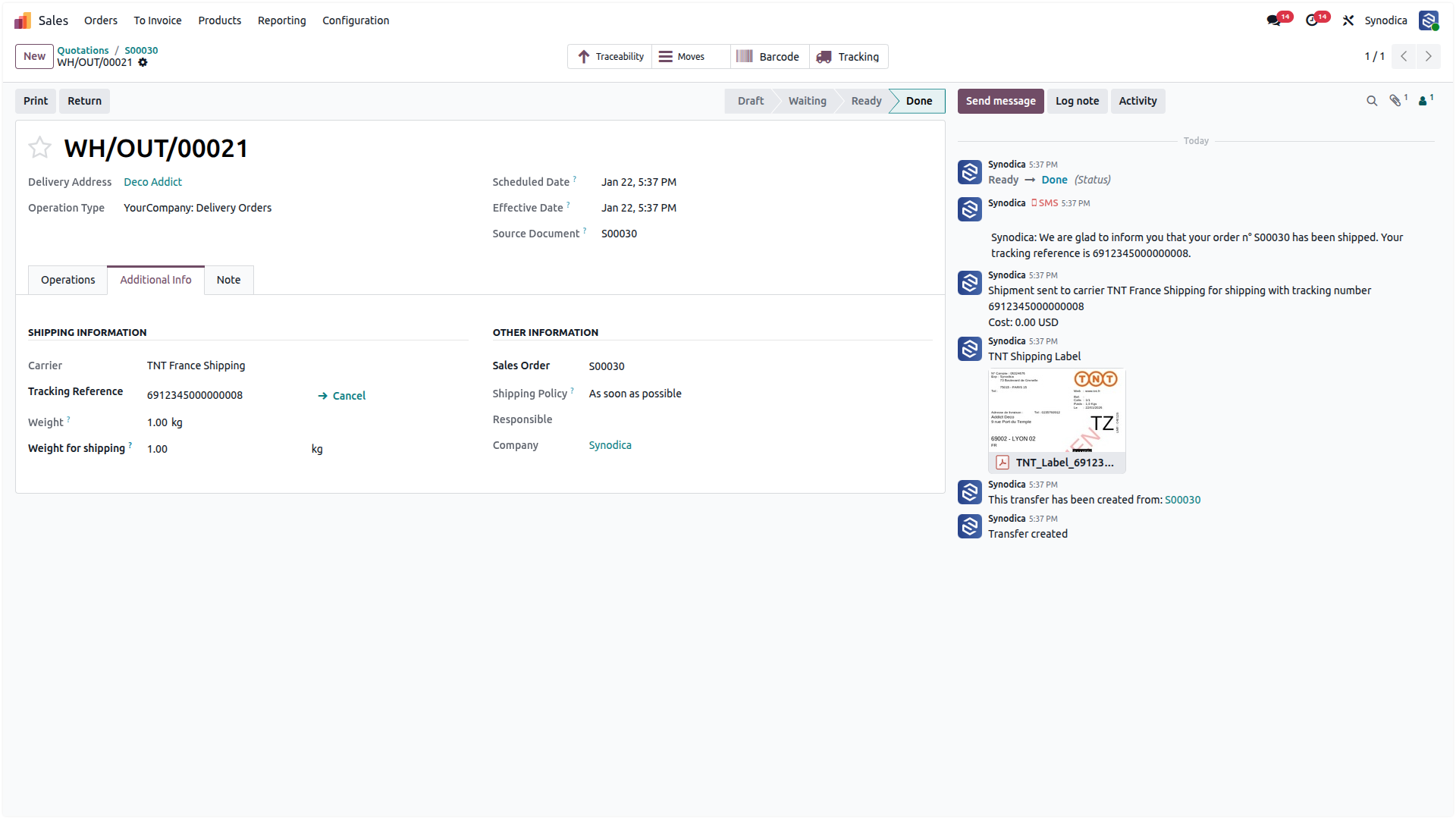1456x819 pixels.
Task: Switch to the Additional Info tab
Action: click(x=155, y=280)
